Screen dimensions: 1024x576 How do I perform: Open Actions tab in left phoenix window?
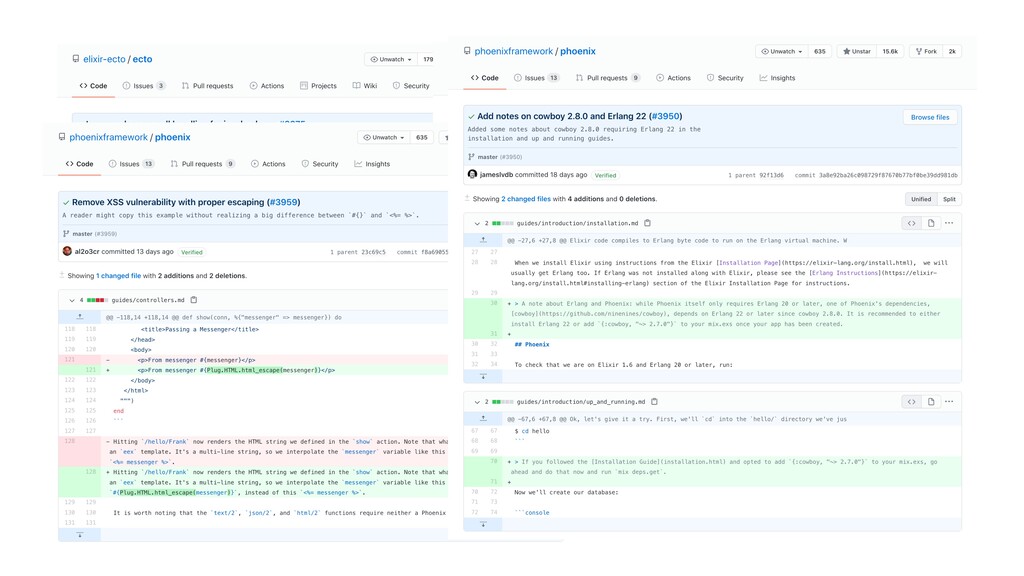pyautogui.click(x=268, y=164)
